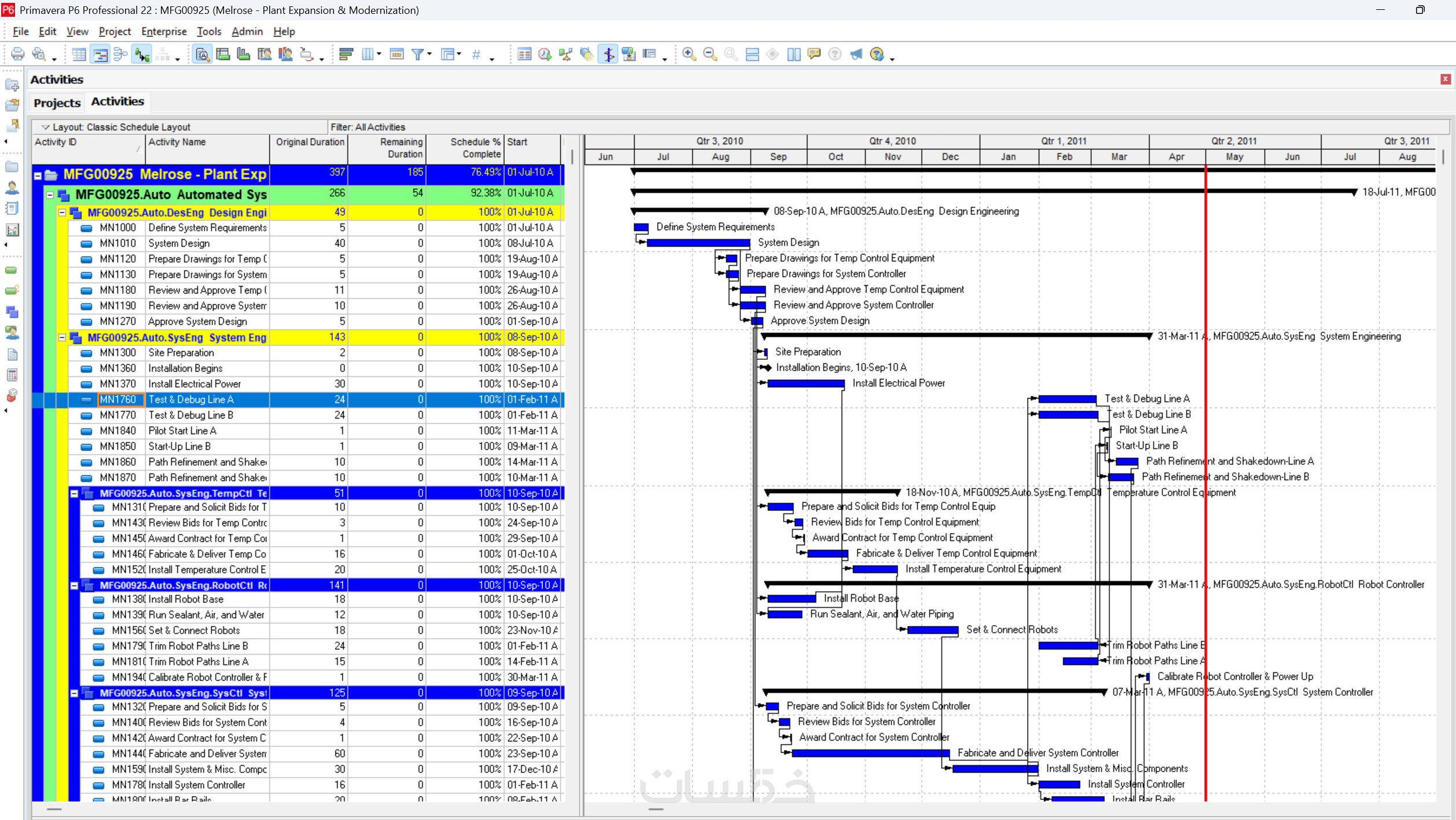Show Resource Usage Spreadsheet icon
The width and height of the screenshot is (1456, 820).
point(265,54)
